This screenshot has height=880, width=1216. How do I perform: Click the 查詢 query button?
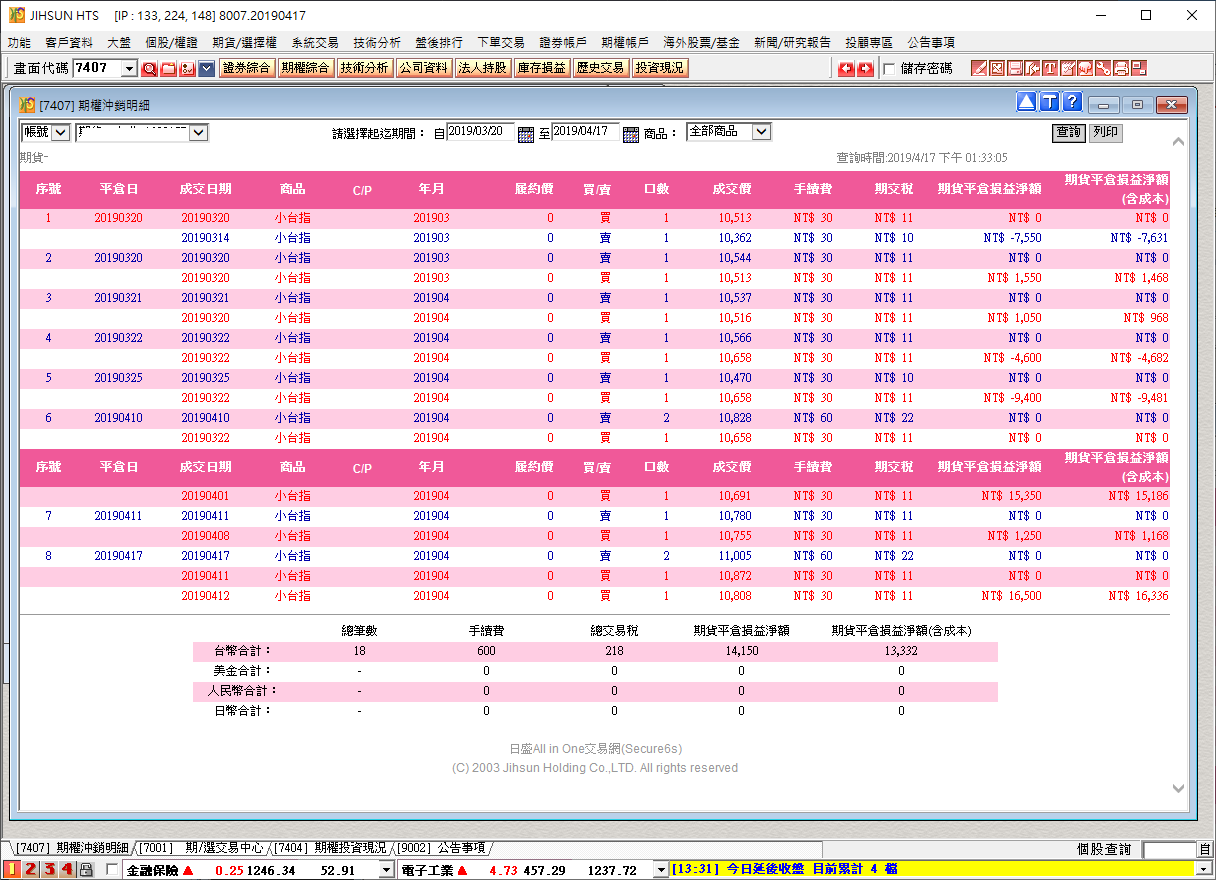1069,132
